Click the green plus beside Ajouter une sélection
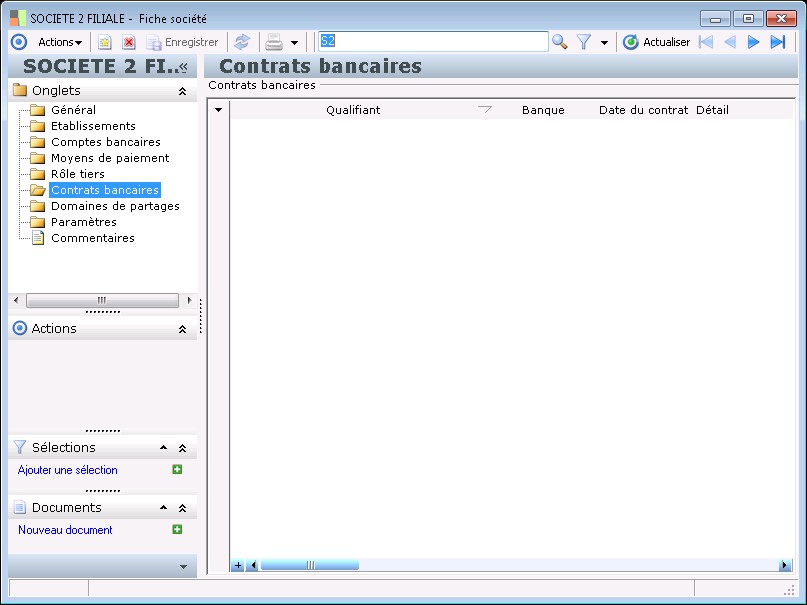This screenshot has width=807, height=605. pos(177,469)
